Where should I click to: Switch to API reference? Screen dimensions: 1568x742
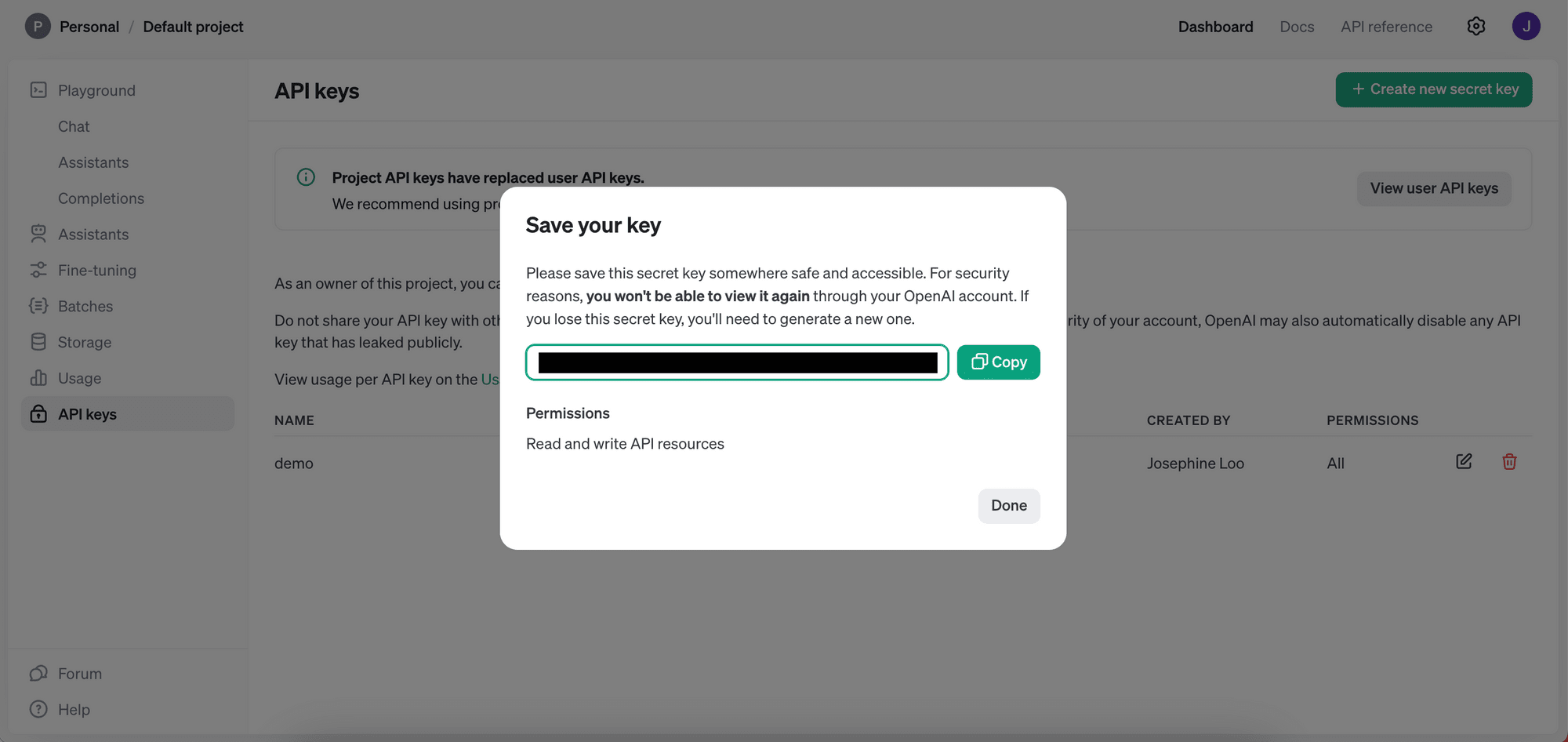[1386, 26]
